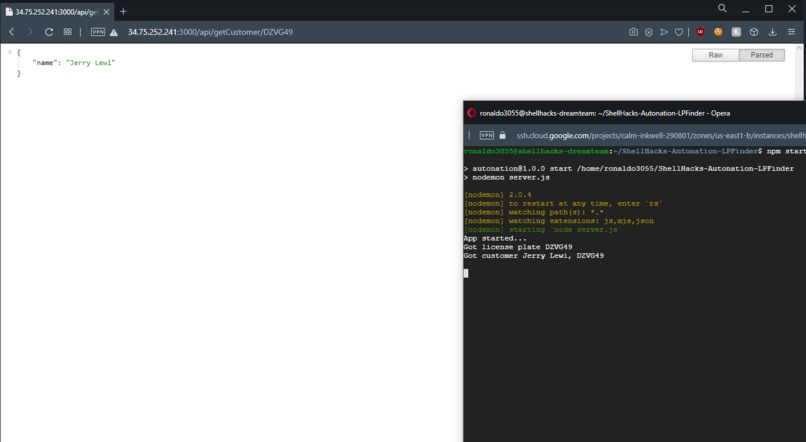Viewport: 806px width, 442px height.
Task: Switch JSON view to Parsed
Action: [x=762, y=55]
